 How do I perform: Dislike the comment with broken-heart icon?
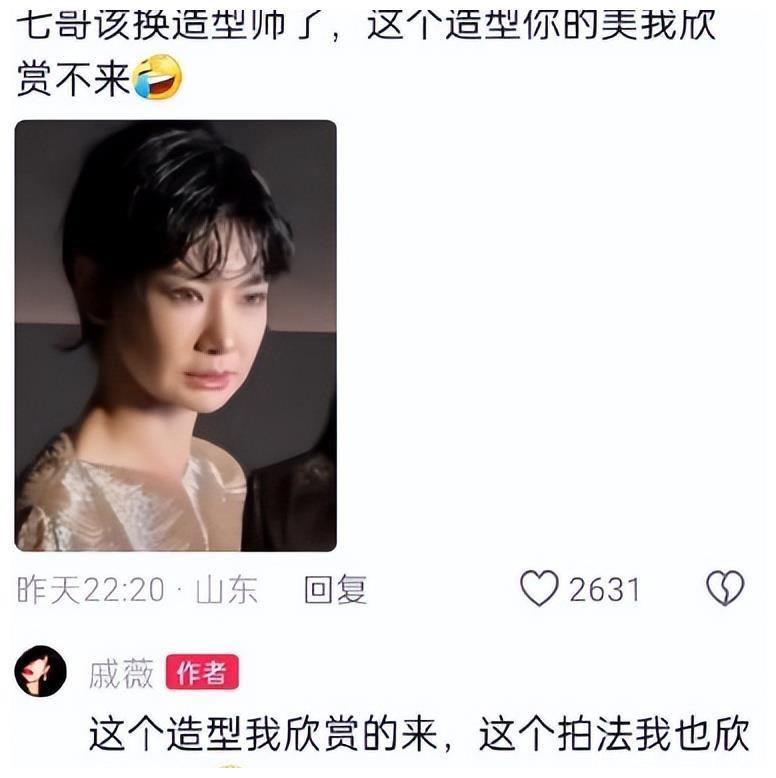click(725, 588)
